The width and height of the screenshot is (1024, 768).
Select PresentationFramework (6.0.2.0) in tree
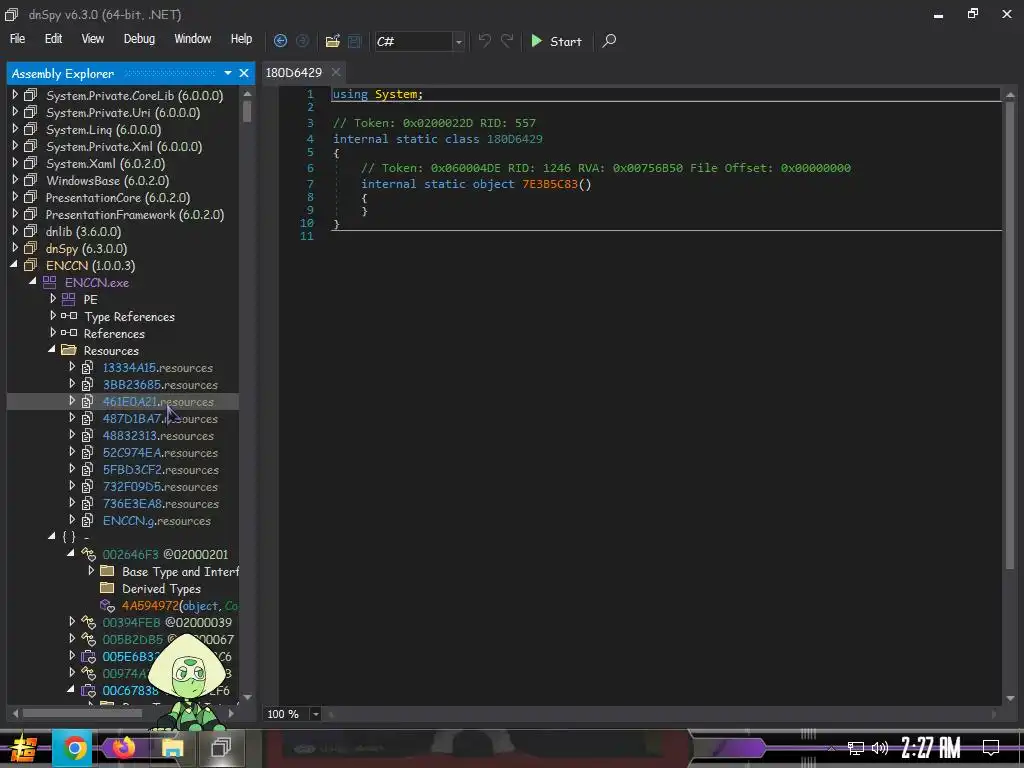[135, 214]
